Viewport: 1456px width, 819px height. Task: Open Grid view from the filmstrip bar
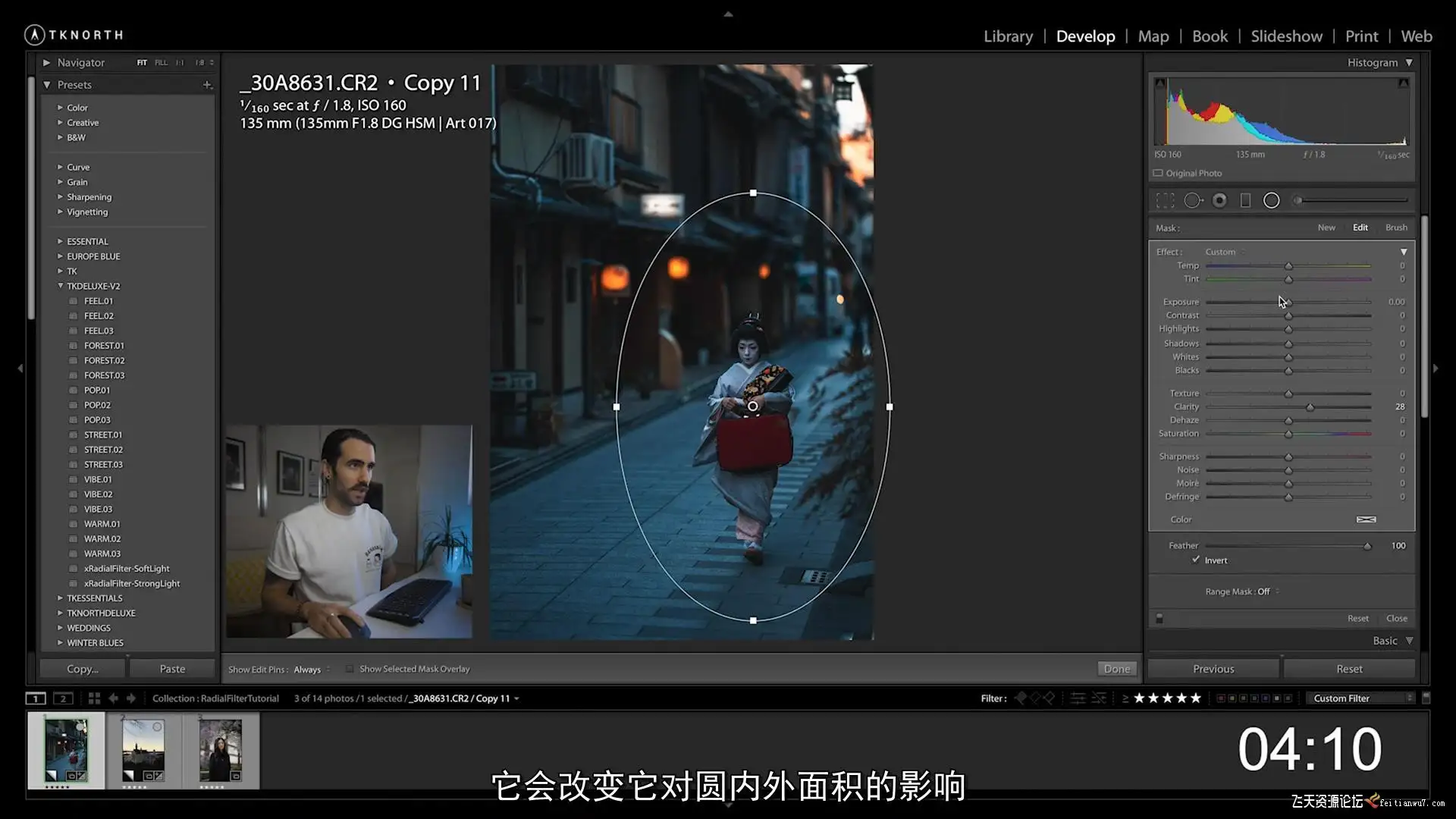click(94, 698)
